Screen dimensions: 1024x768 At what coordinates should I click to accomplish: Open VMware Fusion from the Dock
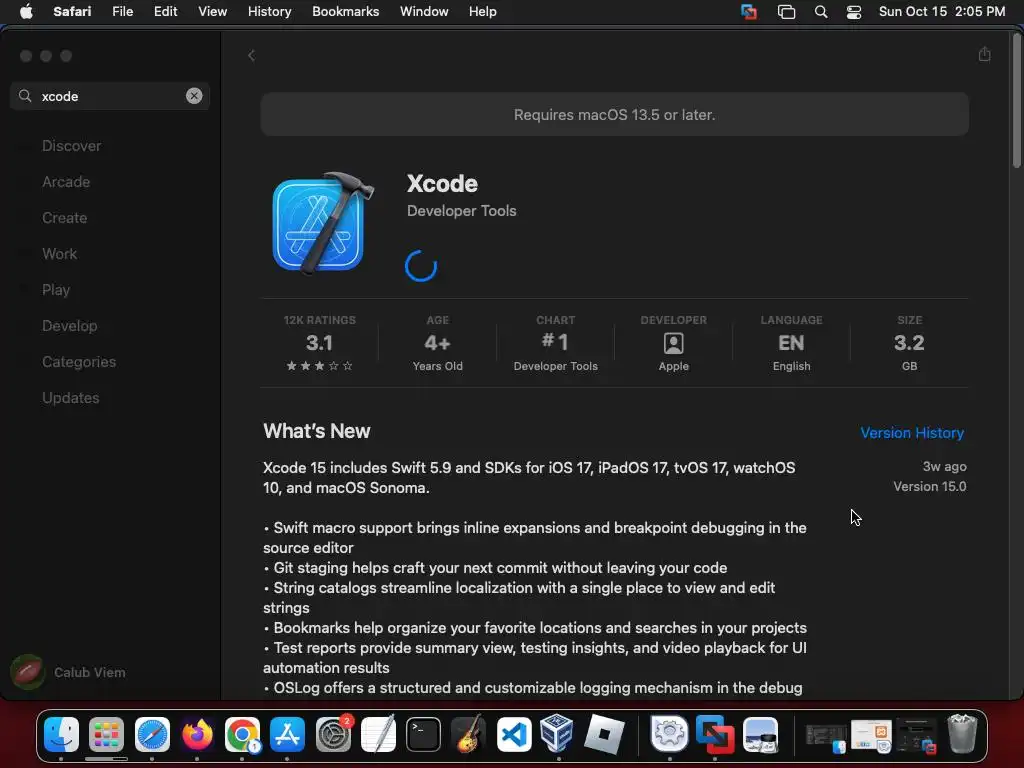pos(715,735)
